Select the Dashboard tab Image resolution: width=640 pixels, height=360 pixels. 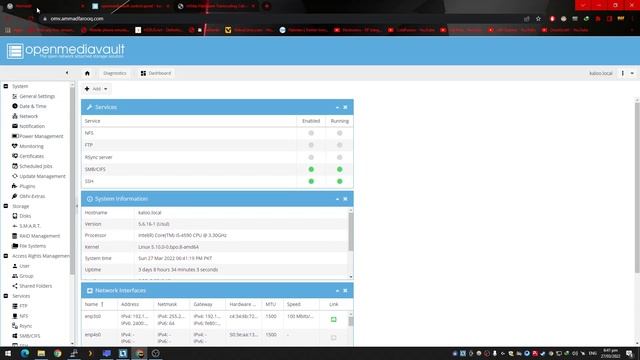(156, 73)
